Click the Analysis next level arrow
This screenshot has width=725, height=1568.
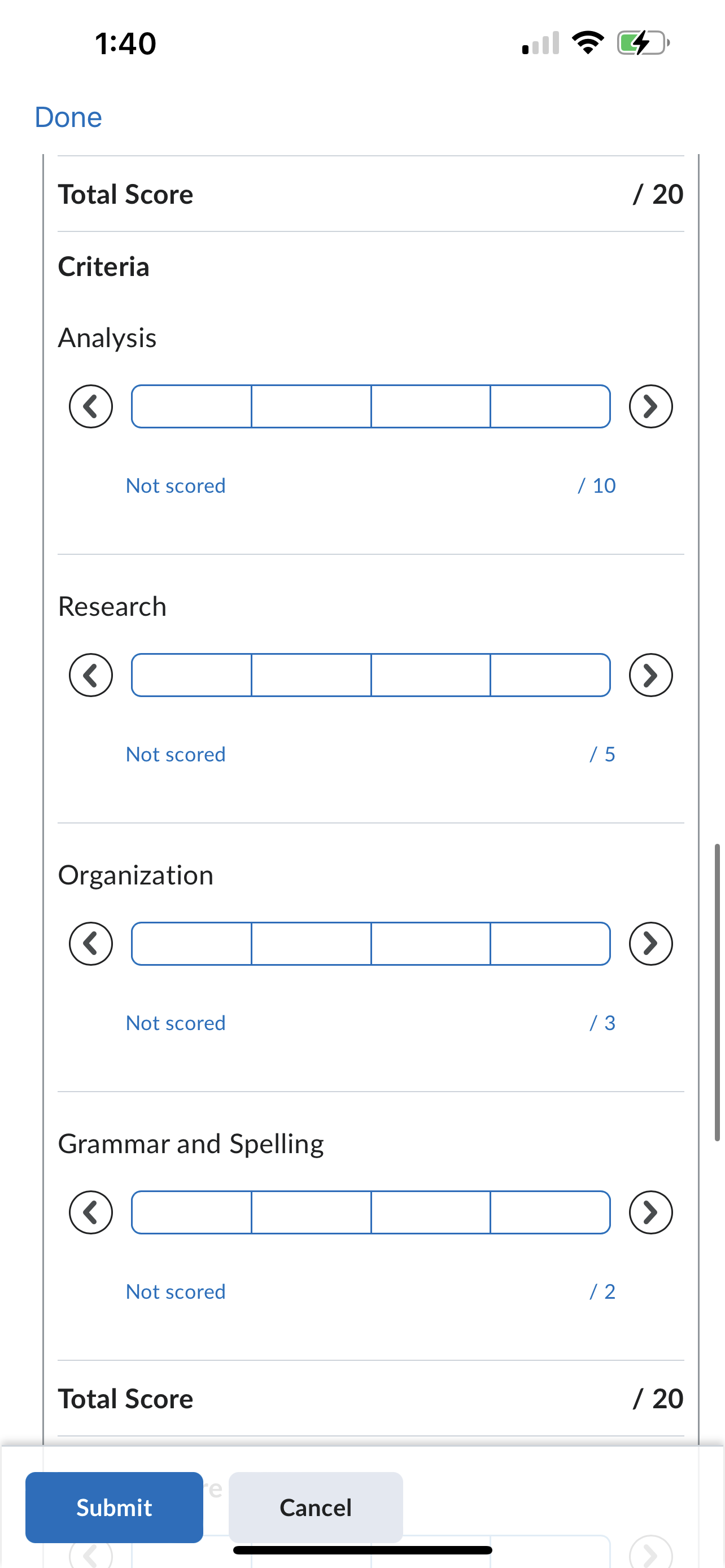(650, 406)
